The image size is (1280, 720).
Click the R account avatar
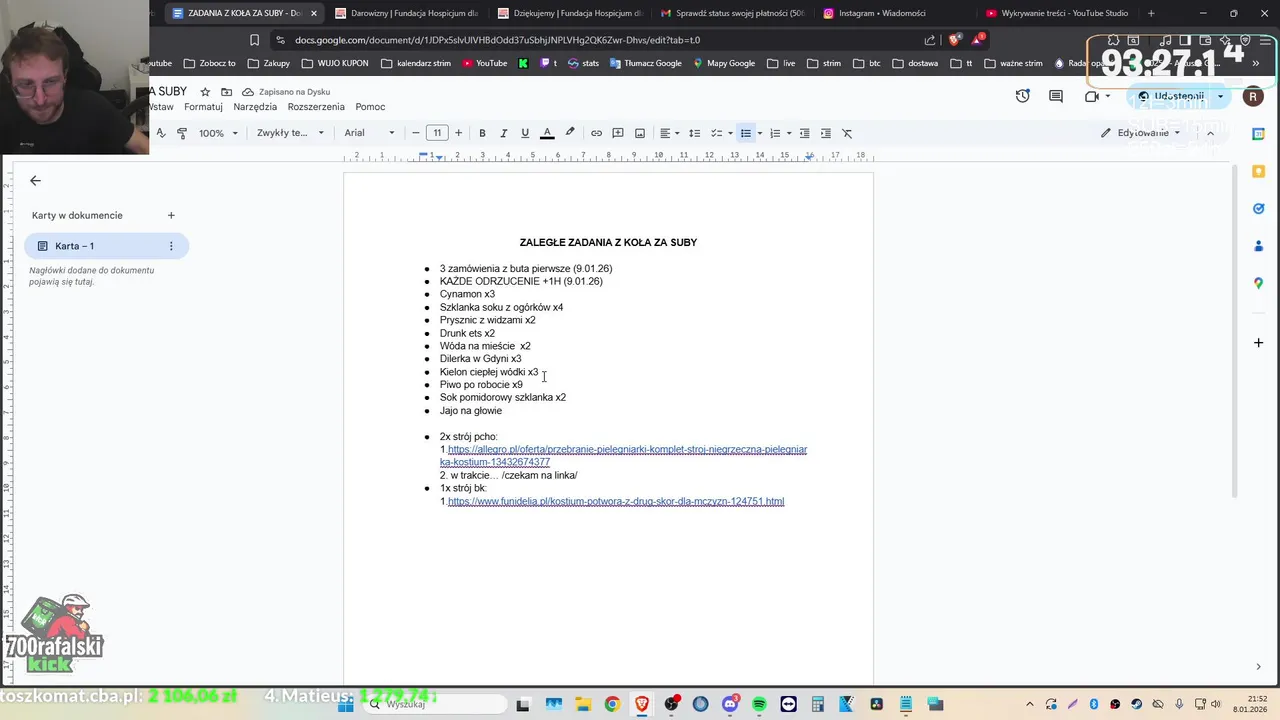click(x=1253, y=97)
